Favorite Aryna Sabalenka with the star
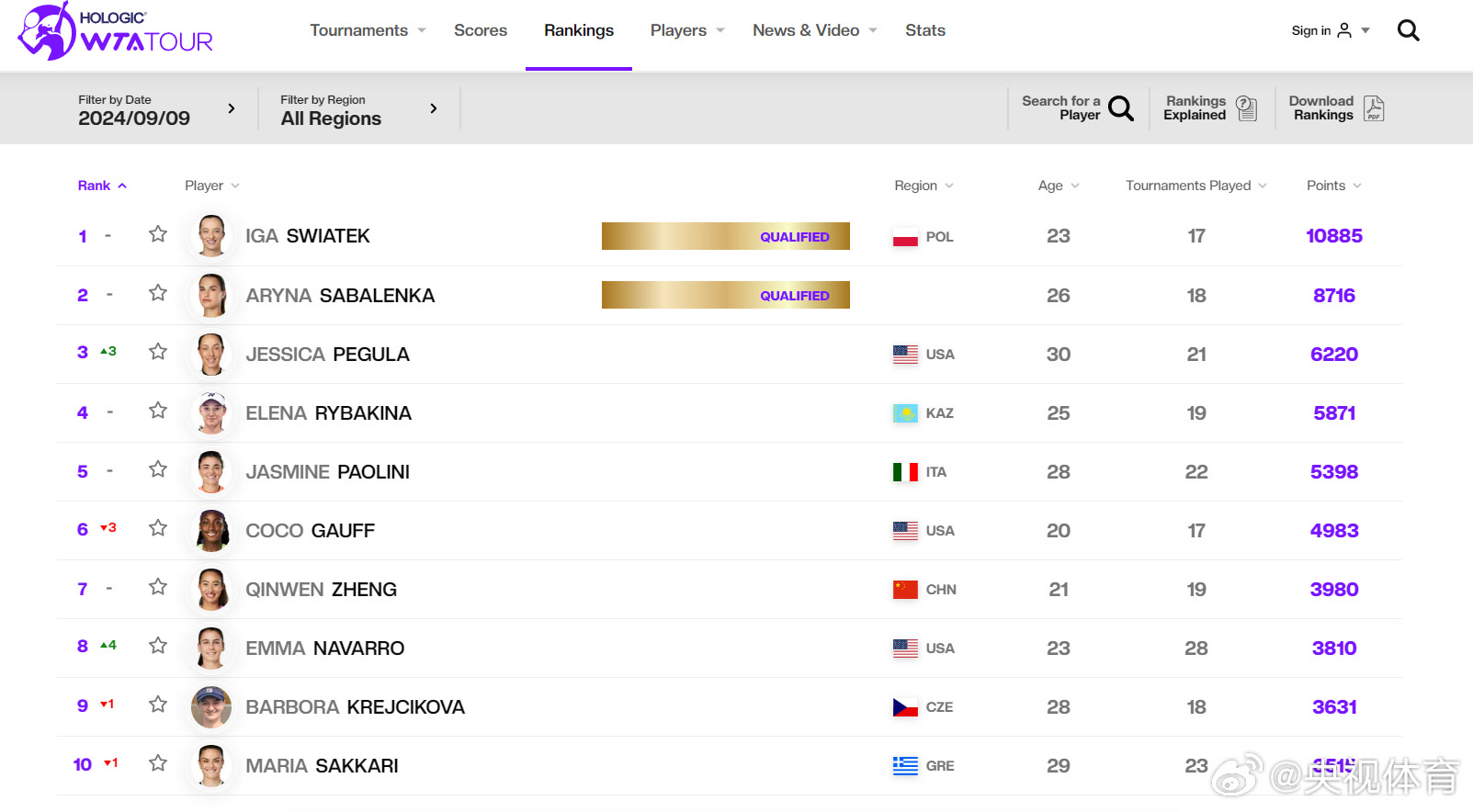The image size is (1473, 812). click(x=158, y=293)
